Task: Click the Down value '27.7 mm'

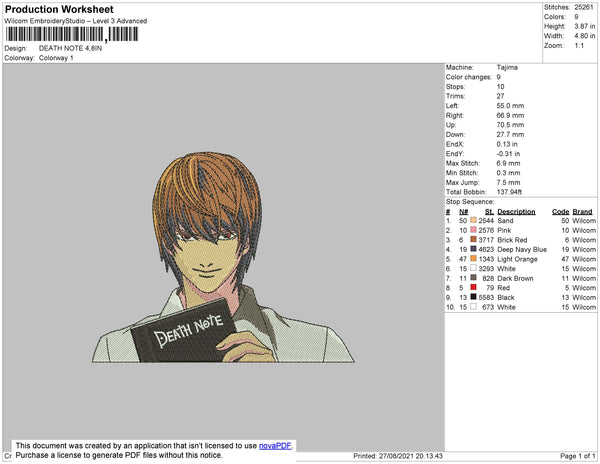Action: [510, 134]
